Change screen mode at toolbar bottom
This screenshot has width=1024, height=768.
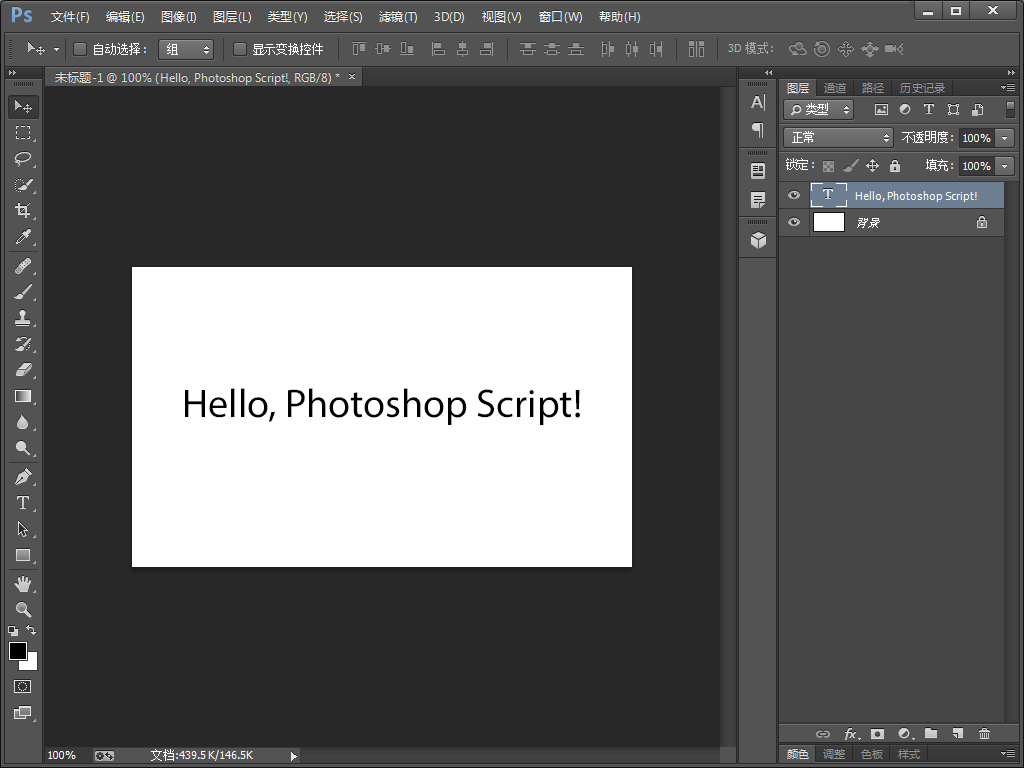tap(23, 712)
